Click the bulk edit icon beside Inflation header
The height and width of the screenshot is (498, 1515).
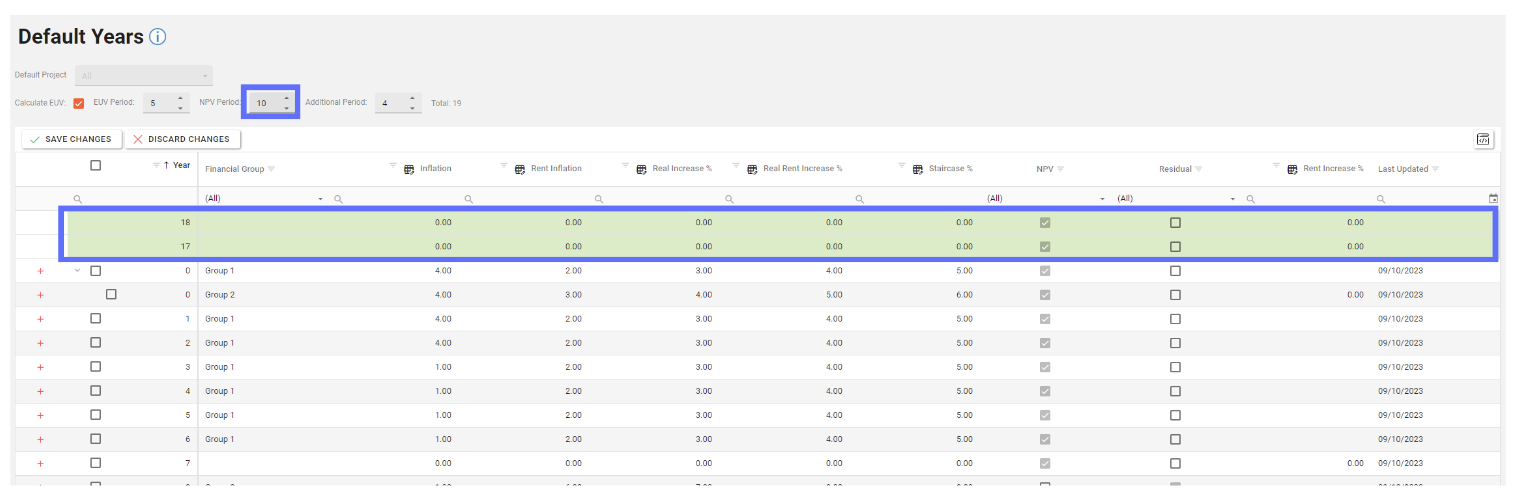pos(409,169)
